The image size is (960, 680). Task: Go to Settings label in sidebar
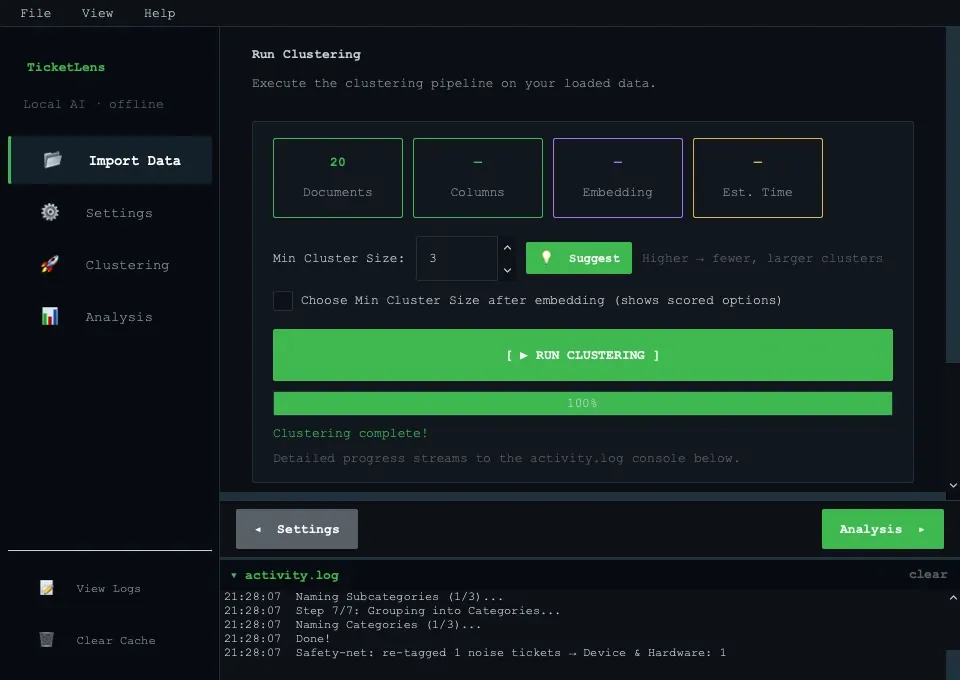(119, 213)
